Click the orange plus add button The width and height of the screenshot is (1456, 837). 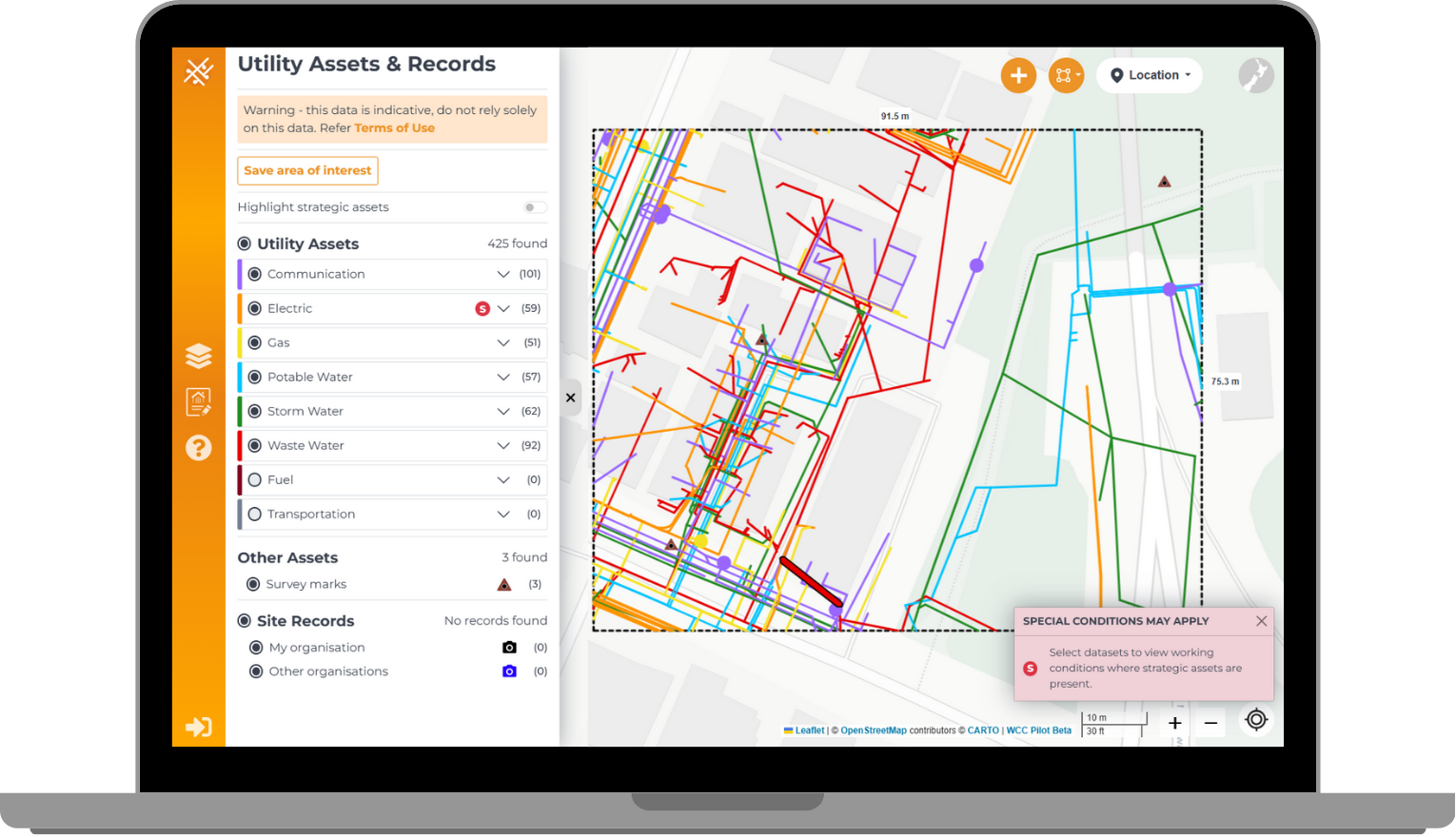(1018, 75)
